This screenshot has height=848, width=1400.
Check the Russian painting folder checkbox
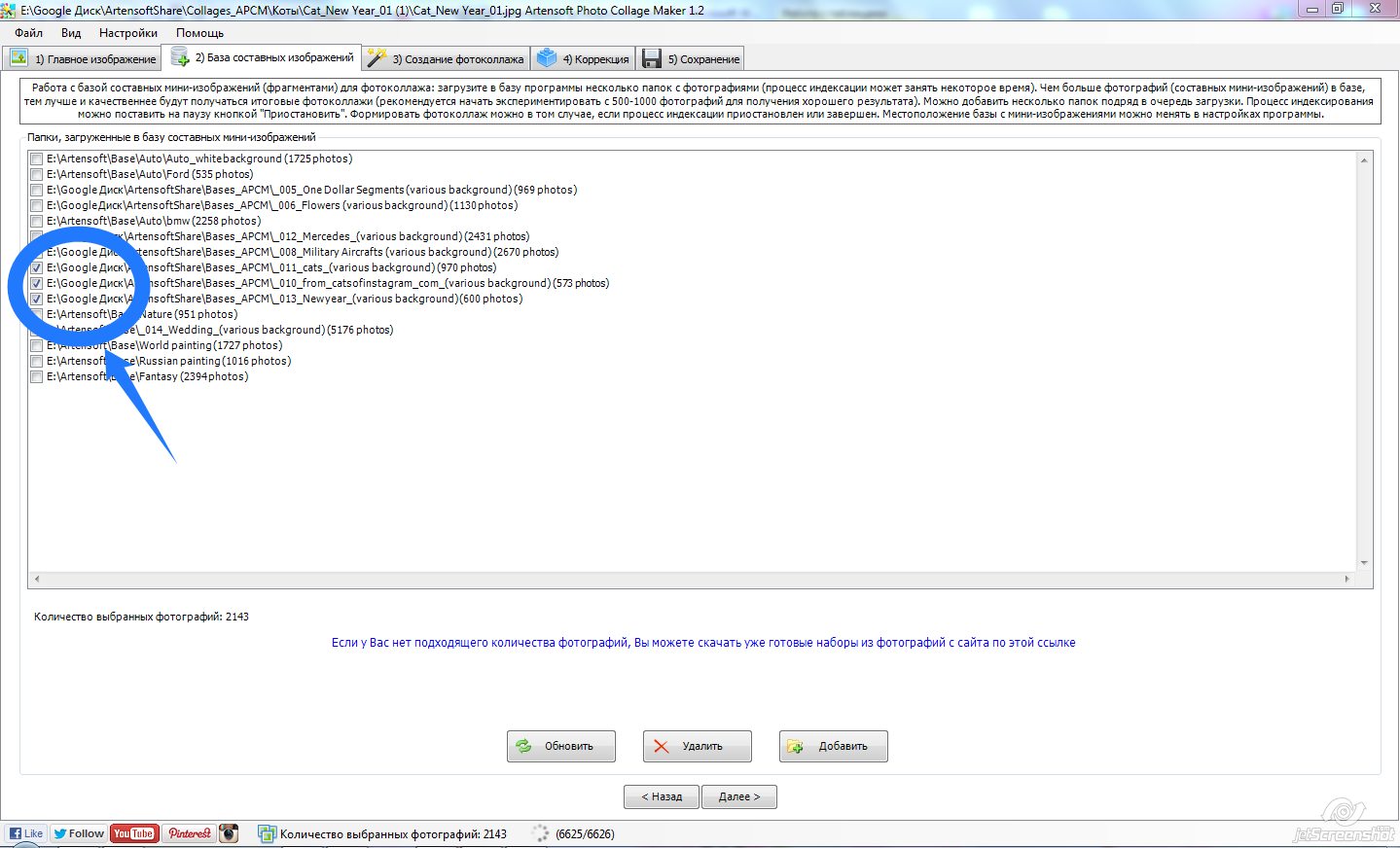click(37, 361)
